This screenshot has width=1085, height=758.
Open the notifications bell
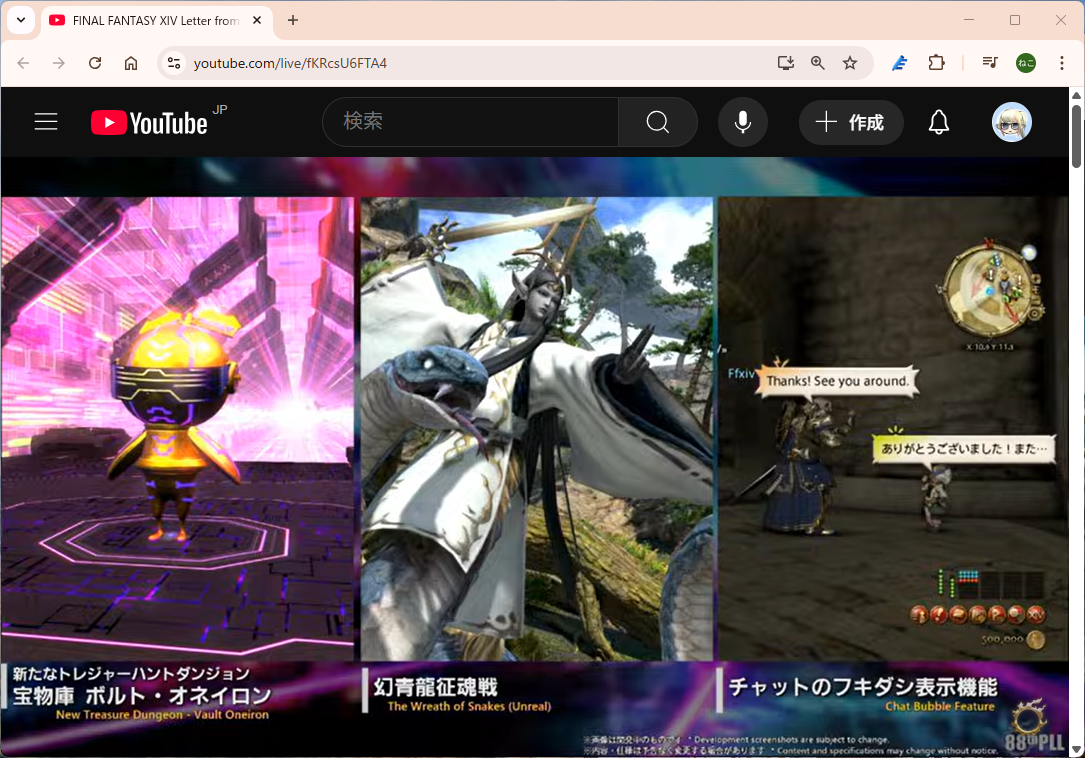pyautogui.click(x=939, y=122)
